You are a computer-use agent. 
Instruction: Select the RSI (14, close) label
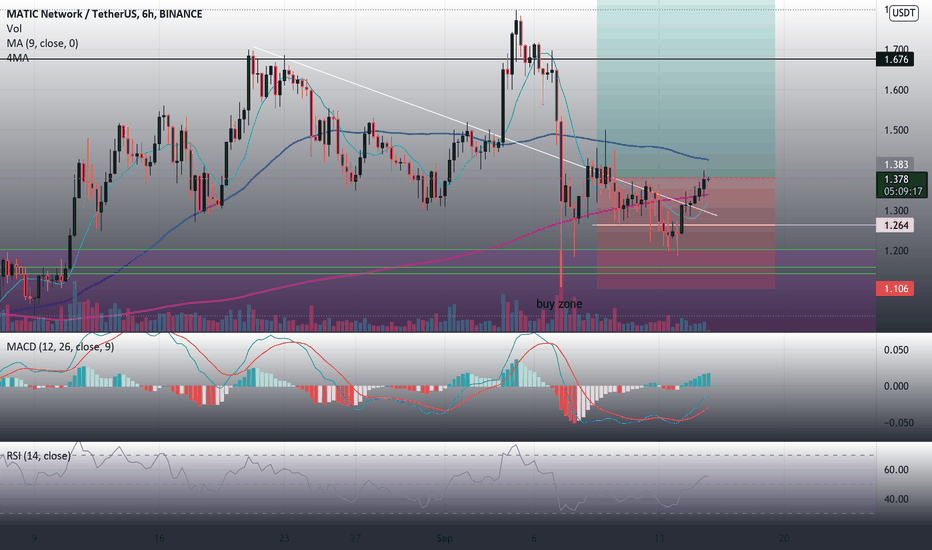[38, 456]
